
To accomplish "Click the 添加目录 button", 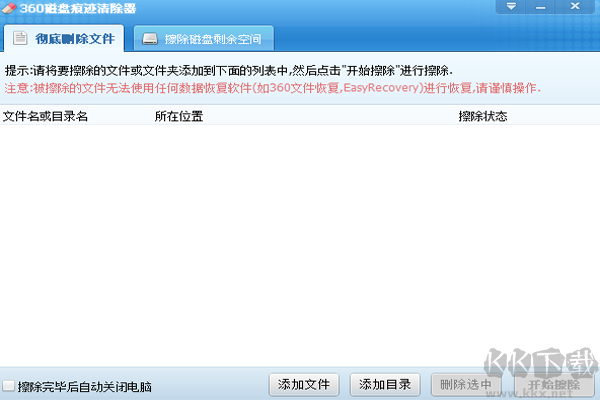I will coord(385,385).
